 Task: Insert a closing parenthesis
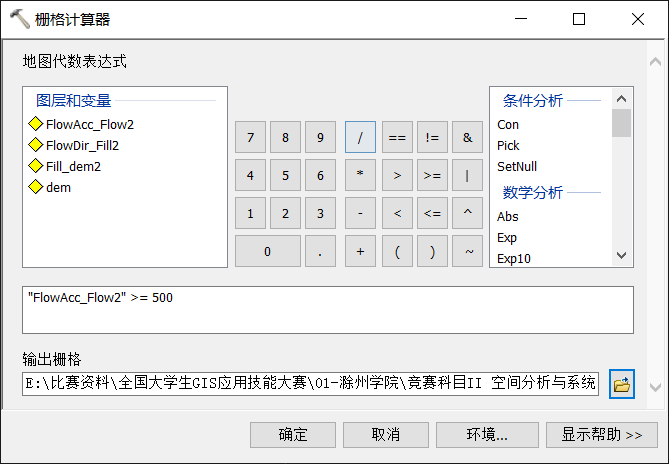(x=432, y=251)
